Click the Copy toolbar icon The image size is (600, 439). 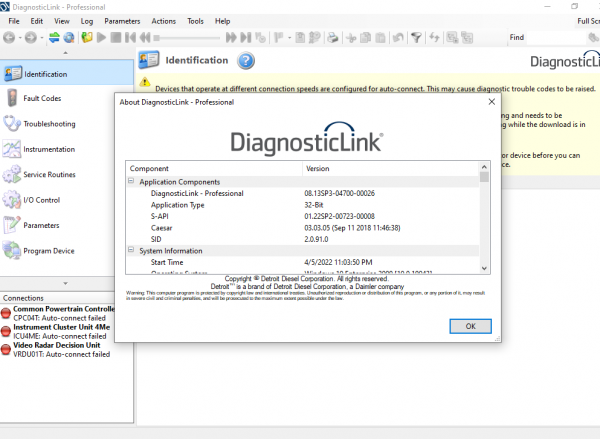(365, 38)
